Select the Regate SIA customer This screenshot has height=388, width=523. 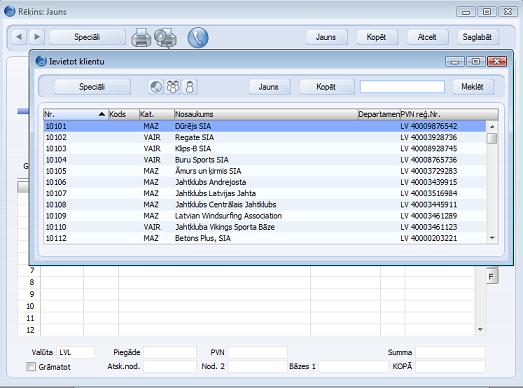265,137
